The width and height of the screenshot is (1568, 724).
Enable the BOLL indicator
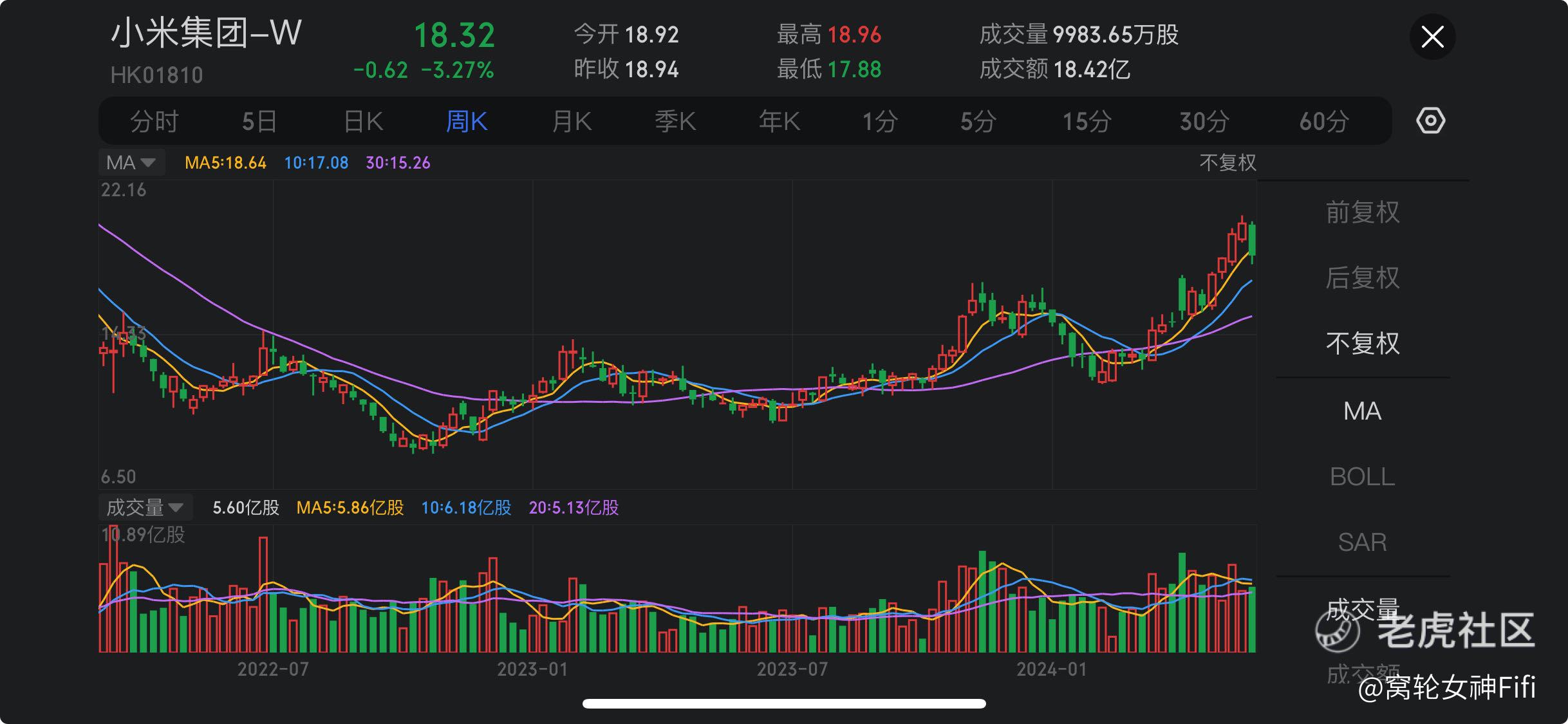pyautogui.click(x=1362, y=477)
